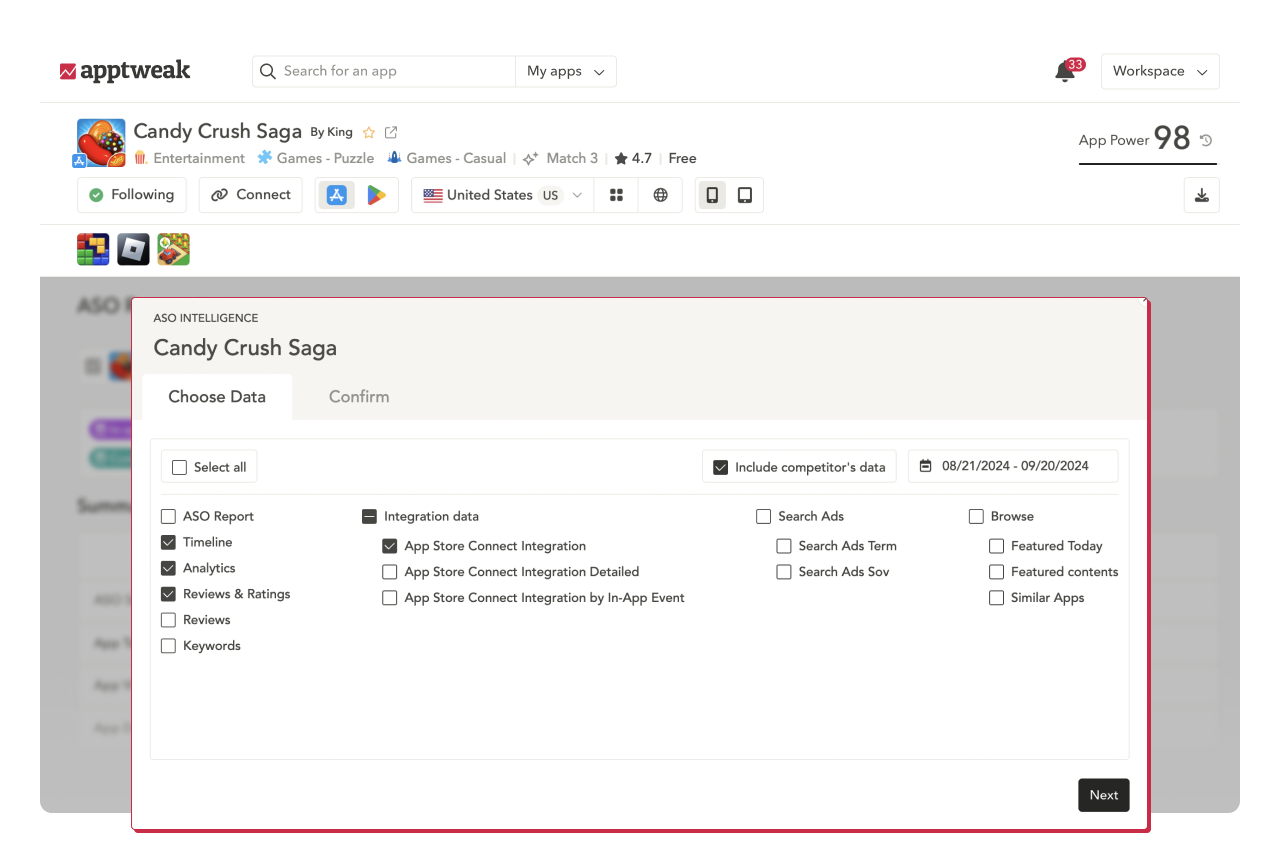Check Search Ads Term option
The width and height of the screenshot is (1280, 853).
(783, 546)
